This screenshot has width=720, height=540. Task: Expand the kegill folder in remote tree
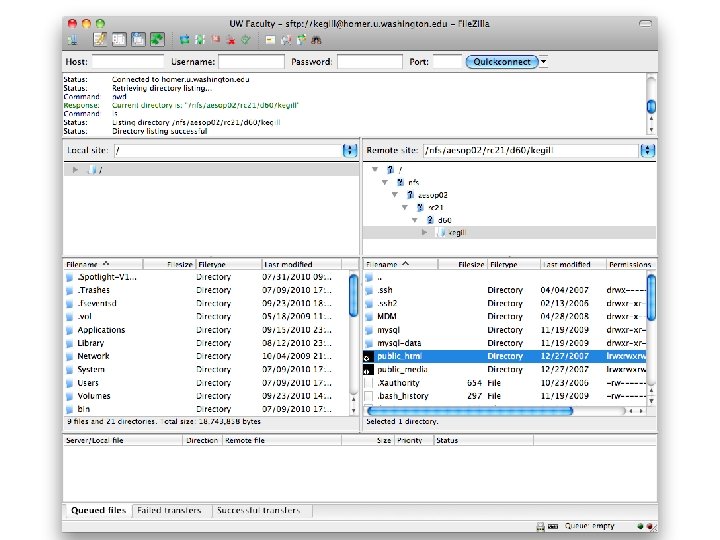coord(425,232)
